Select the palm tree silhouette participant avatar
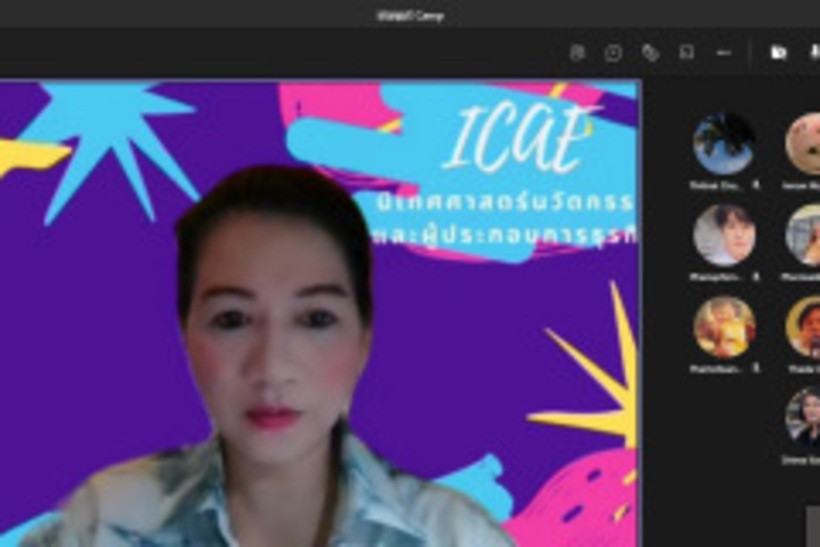820x547 pixels. point(724,143)
